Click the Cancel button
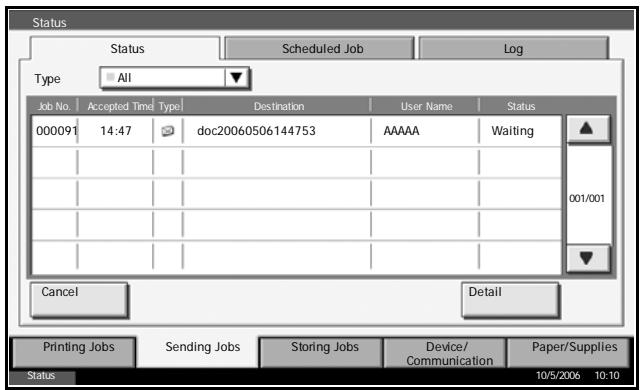The height and width of the screenshot is (390, 643). [79, 300]
